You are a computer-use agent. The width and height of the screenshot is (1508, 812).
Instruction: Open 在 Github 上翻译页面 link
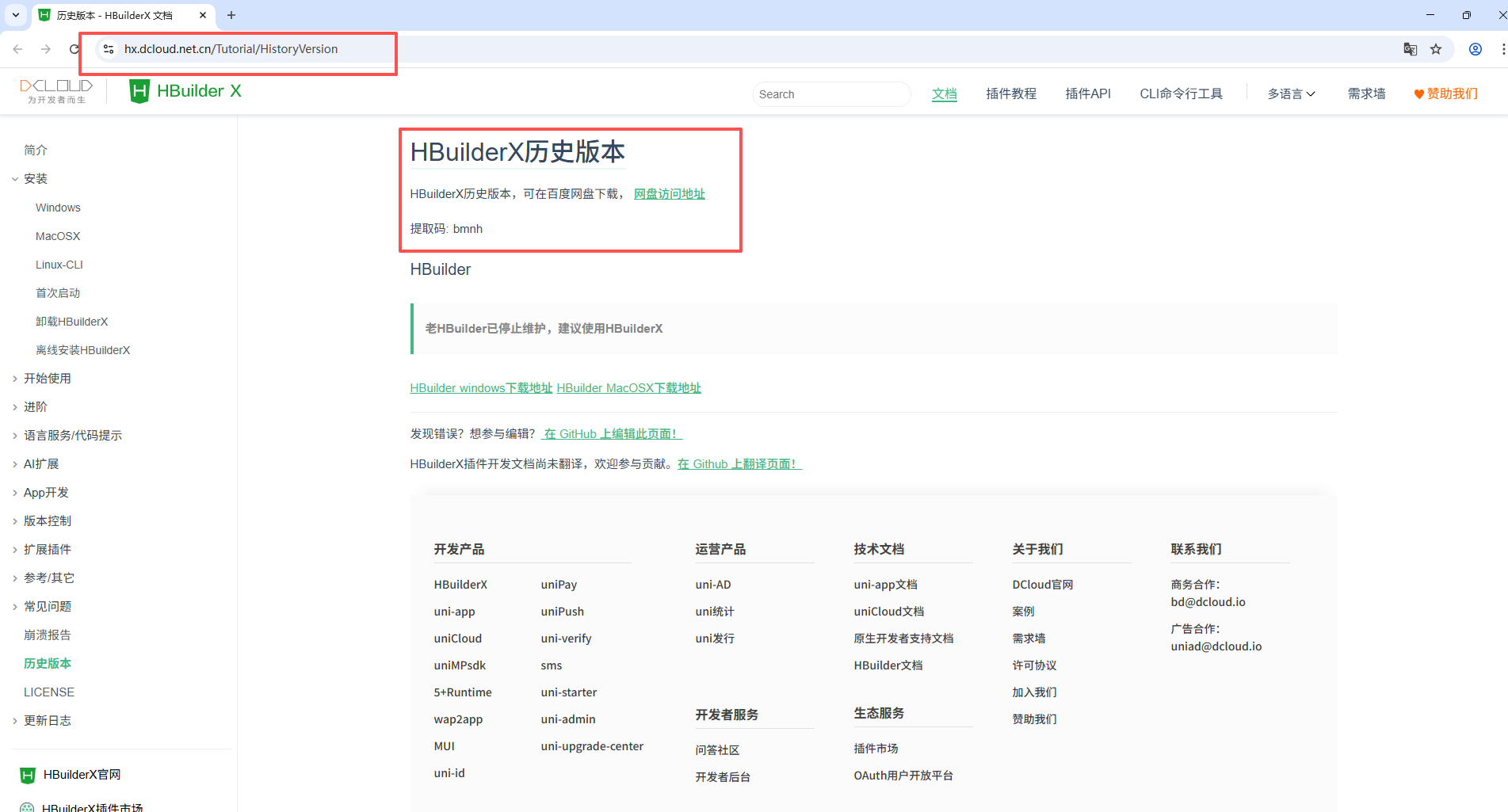point(739,464)
